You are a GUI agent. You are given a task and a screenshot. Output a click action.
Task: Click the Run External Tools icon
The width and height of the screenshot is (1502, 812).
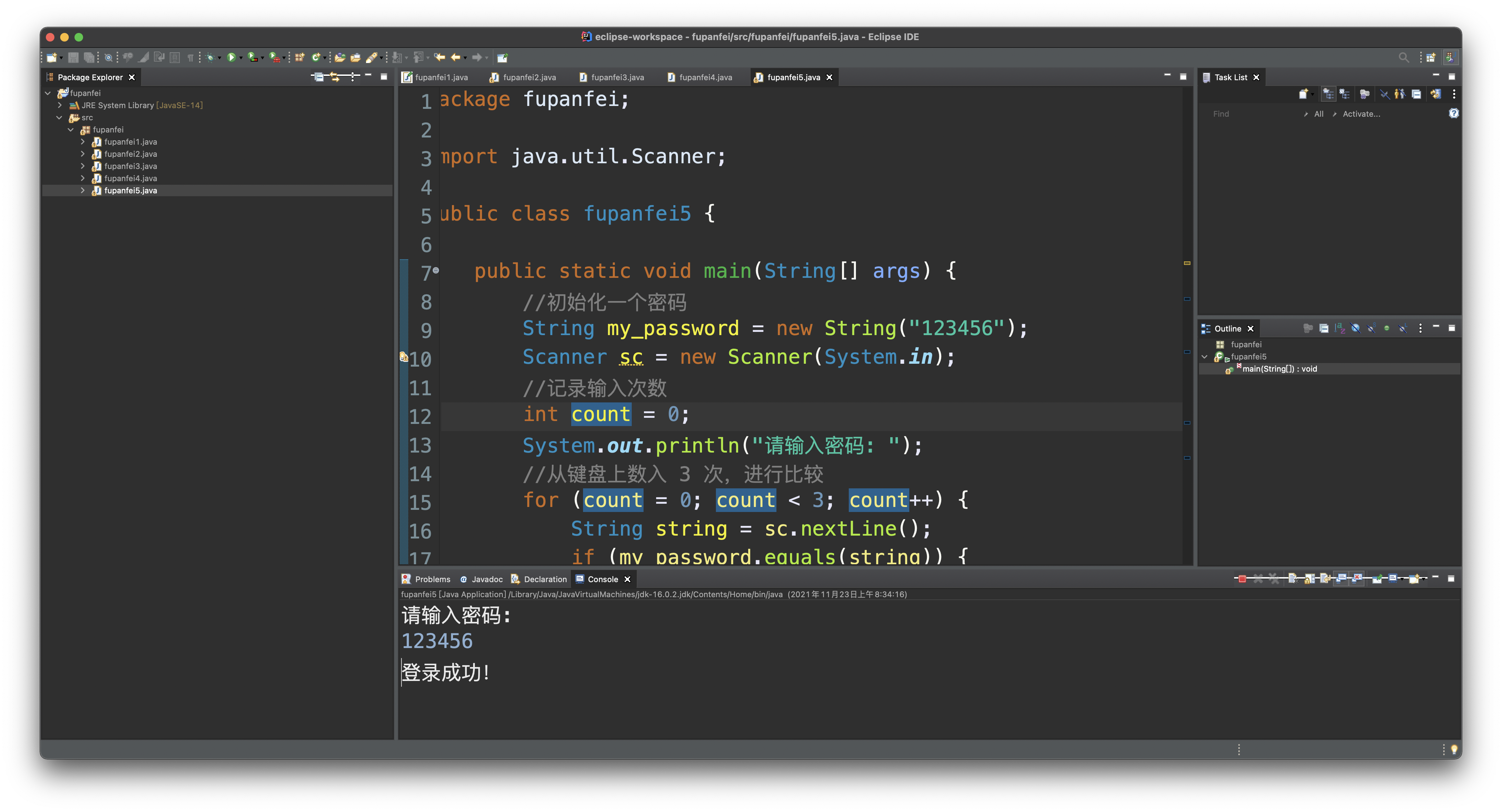[x=274, y=57]
